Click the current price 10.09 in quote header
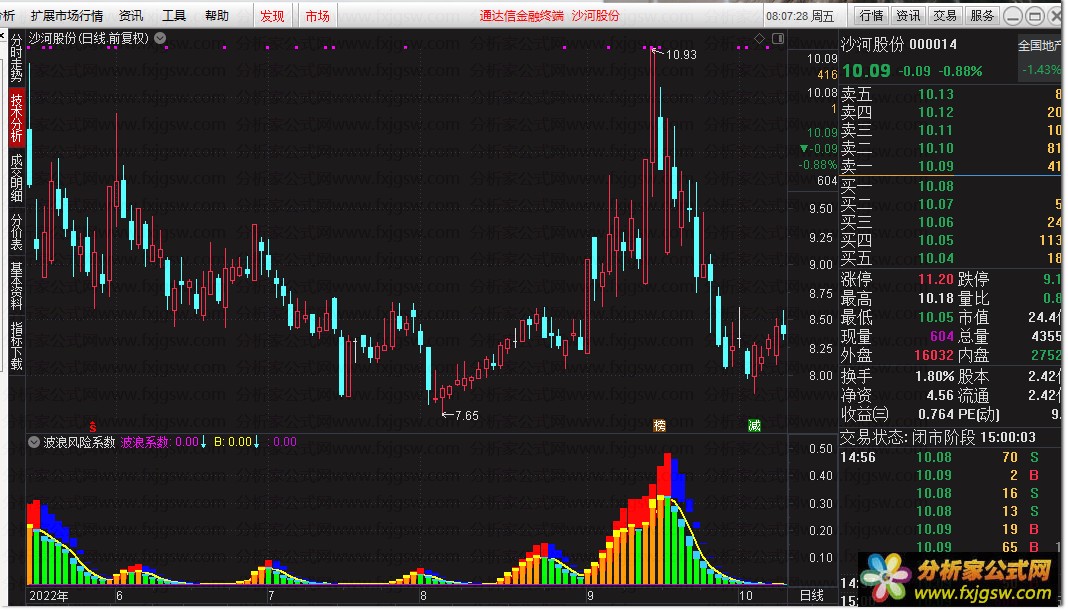This screenshot has width=1068, height=610. click(866, 71)
